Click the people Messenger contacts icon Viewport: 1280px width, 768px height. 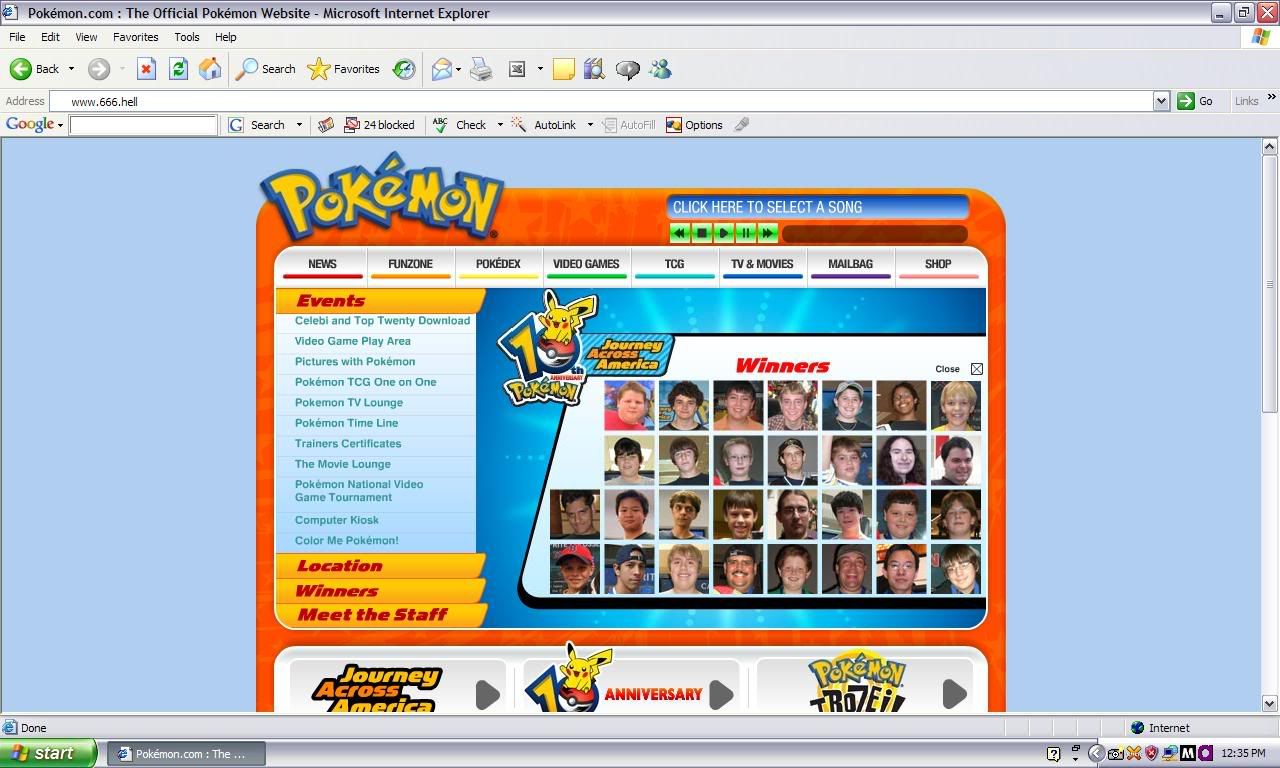(660, 69)
